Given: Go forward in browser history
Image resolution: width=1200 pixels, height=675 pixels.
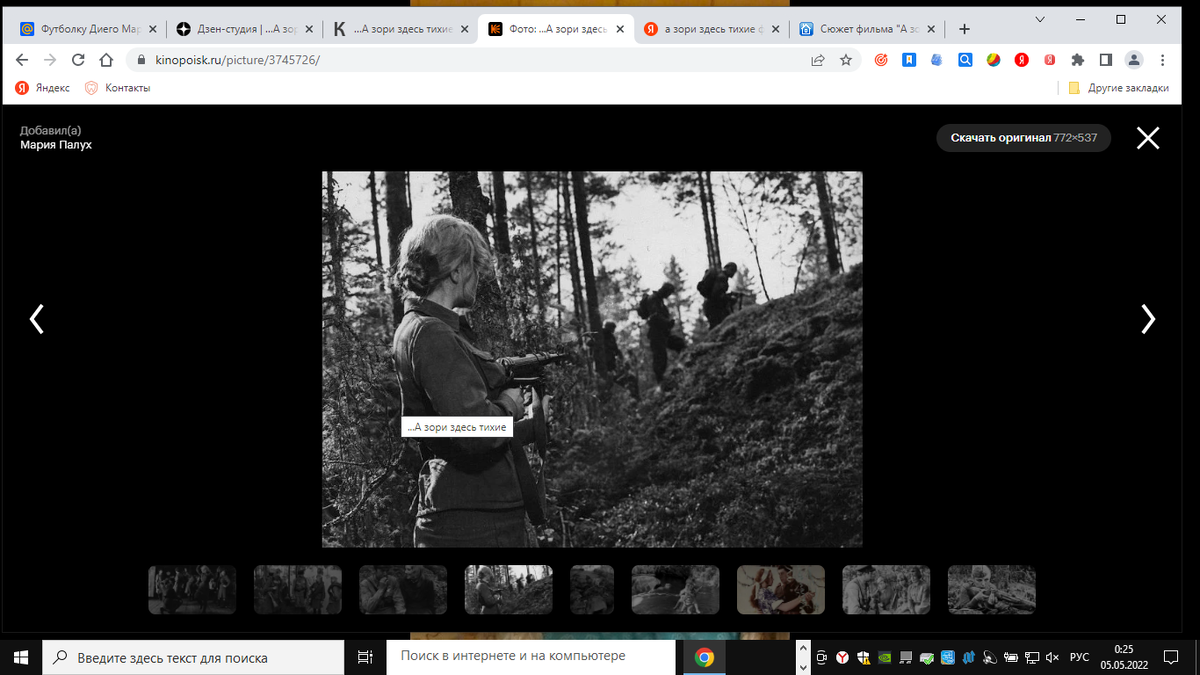Looking at the screenshot, I should [51, 60].
